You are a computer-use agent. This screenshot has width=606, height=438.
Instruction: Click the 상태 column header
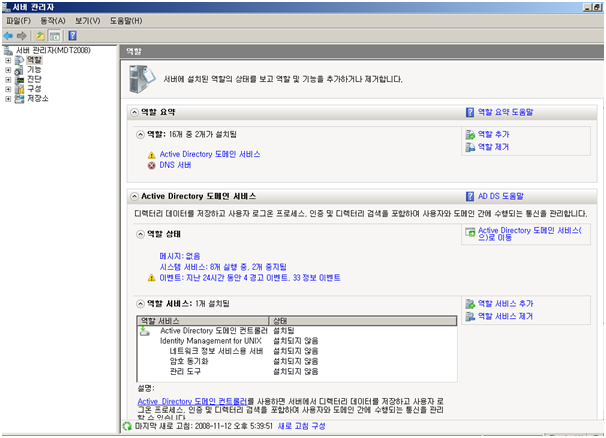tap(363, 321)
